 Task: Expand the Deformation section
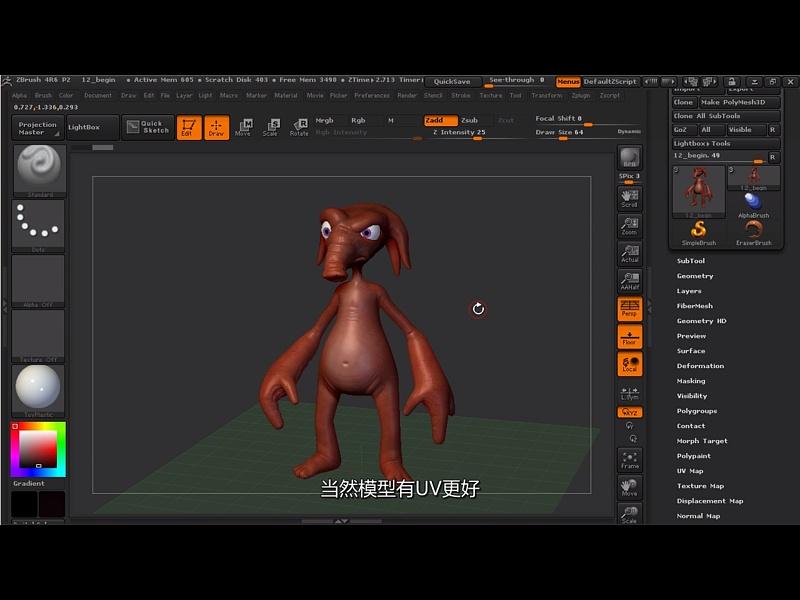(x=700, y=366)
